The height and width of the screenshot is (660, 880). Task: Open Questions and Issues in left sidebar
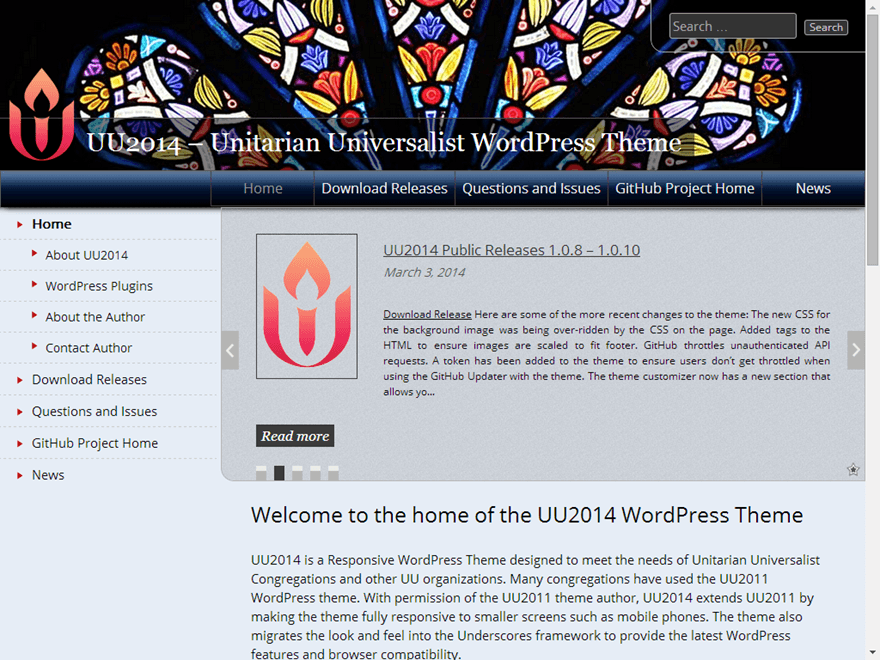[x=94, y=412]
